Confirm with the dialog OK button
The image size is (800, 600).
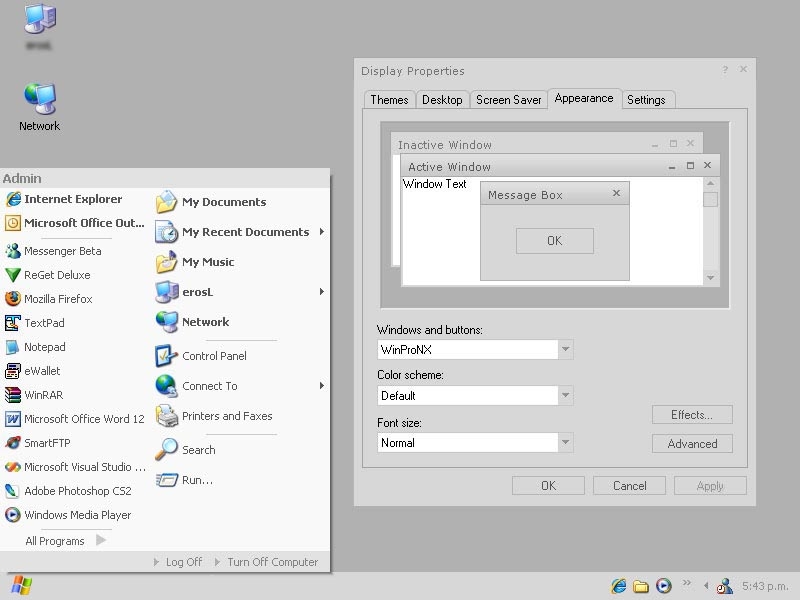click(x=548, y=485)
